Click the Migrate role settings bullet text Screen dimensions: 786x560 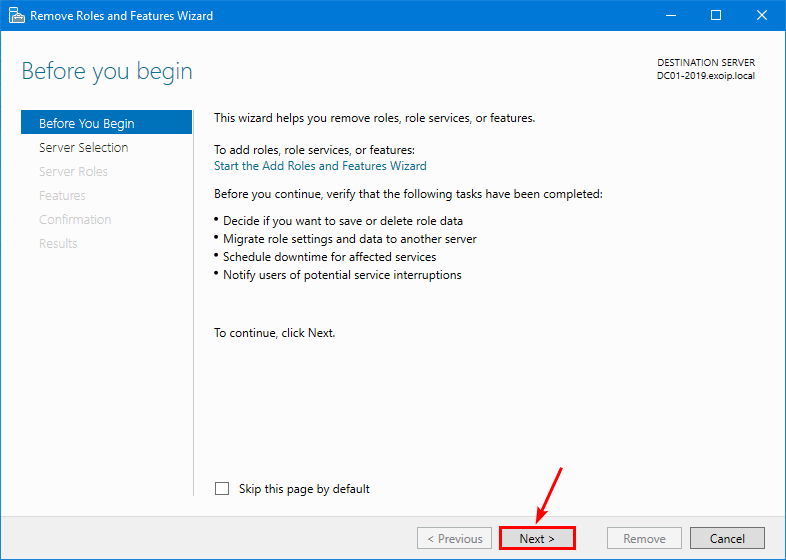pyautogui.click(x=349, y=239)
